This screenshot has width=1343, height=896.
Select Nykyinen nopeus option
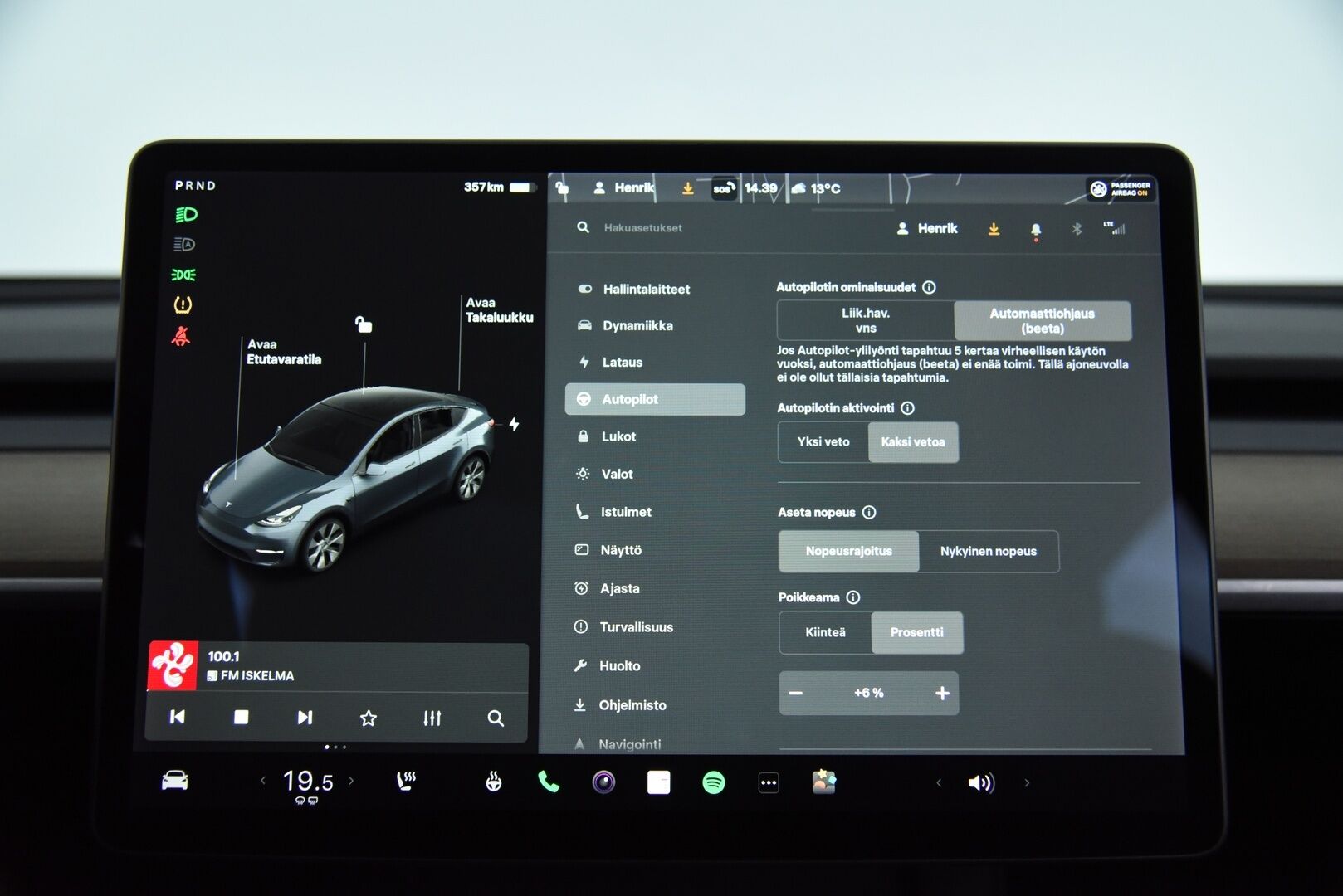coord(989,551)
